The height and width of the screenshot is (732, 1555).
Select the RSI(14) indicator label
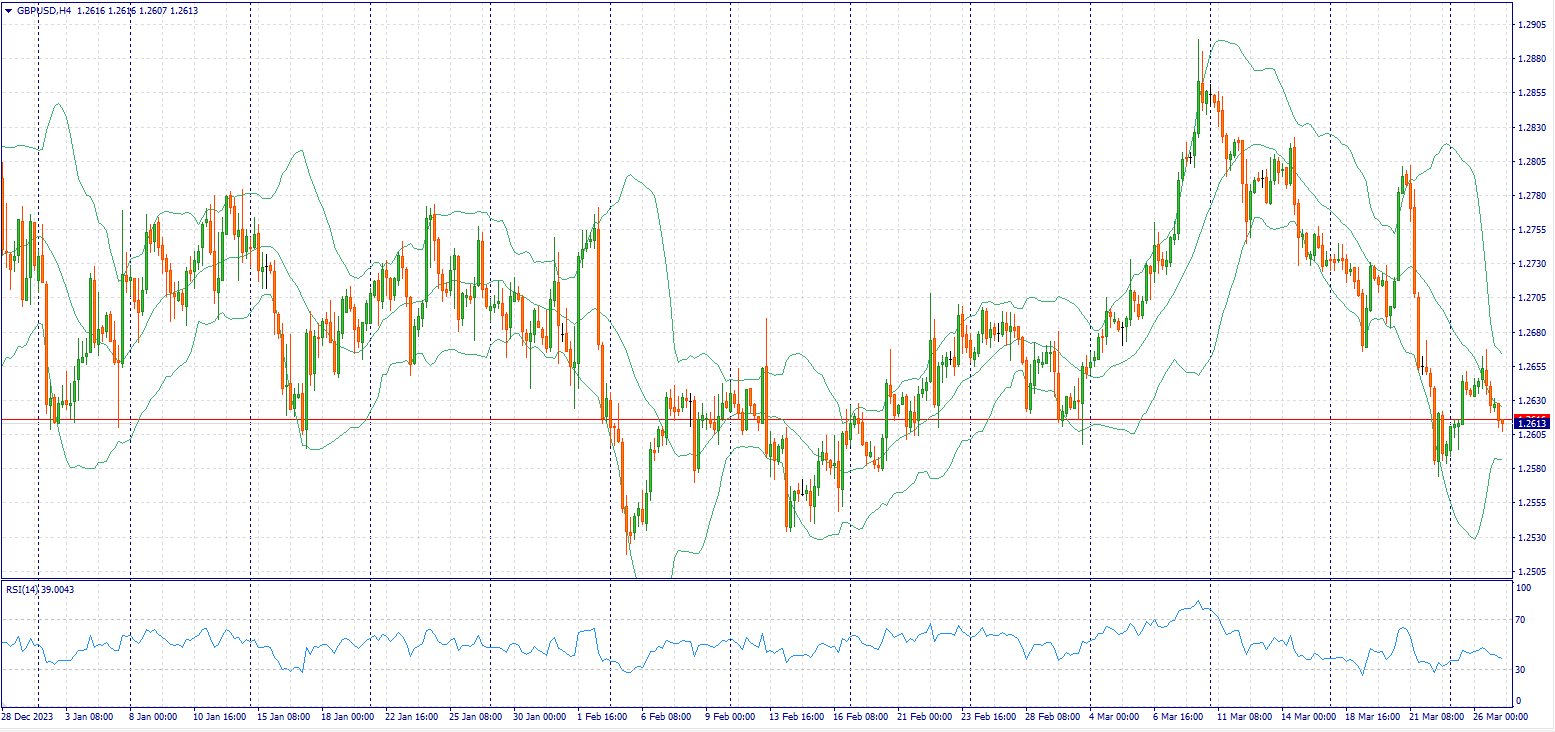20,590
